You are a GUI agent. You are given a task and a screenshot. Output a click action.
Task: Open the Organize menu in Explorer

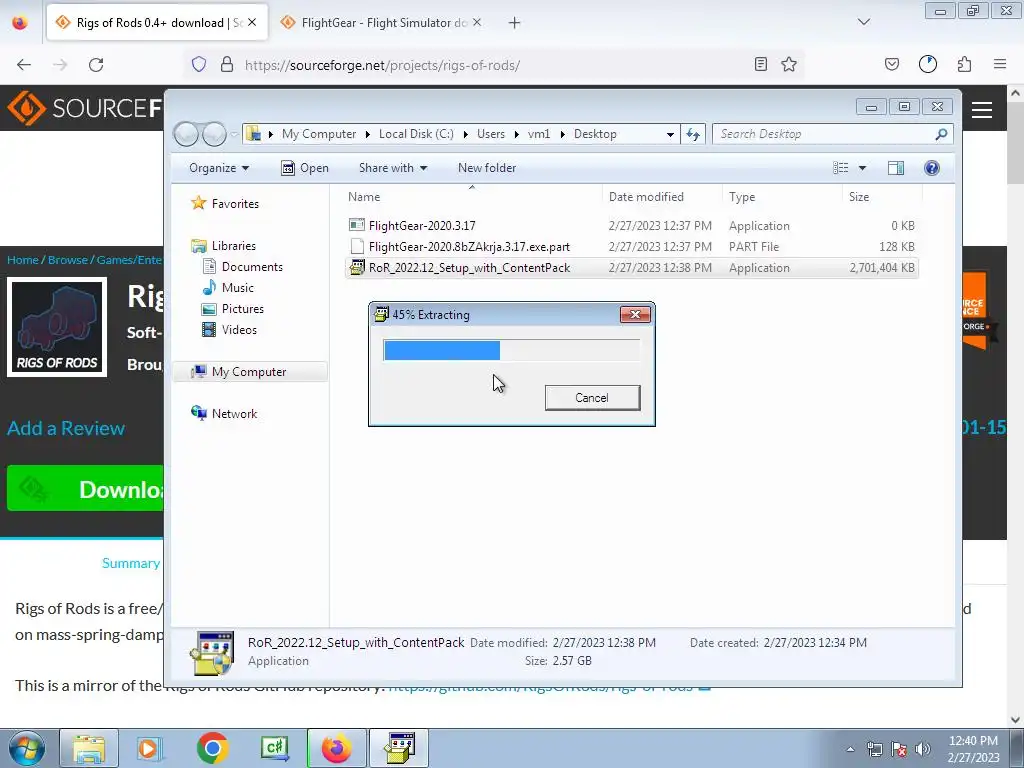point(219,168)
